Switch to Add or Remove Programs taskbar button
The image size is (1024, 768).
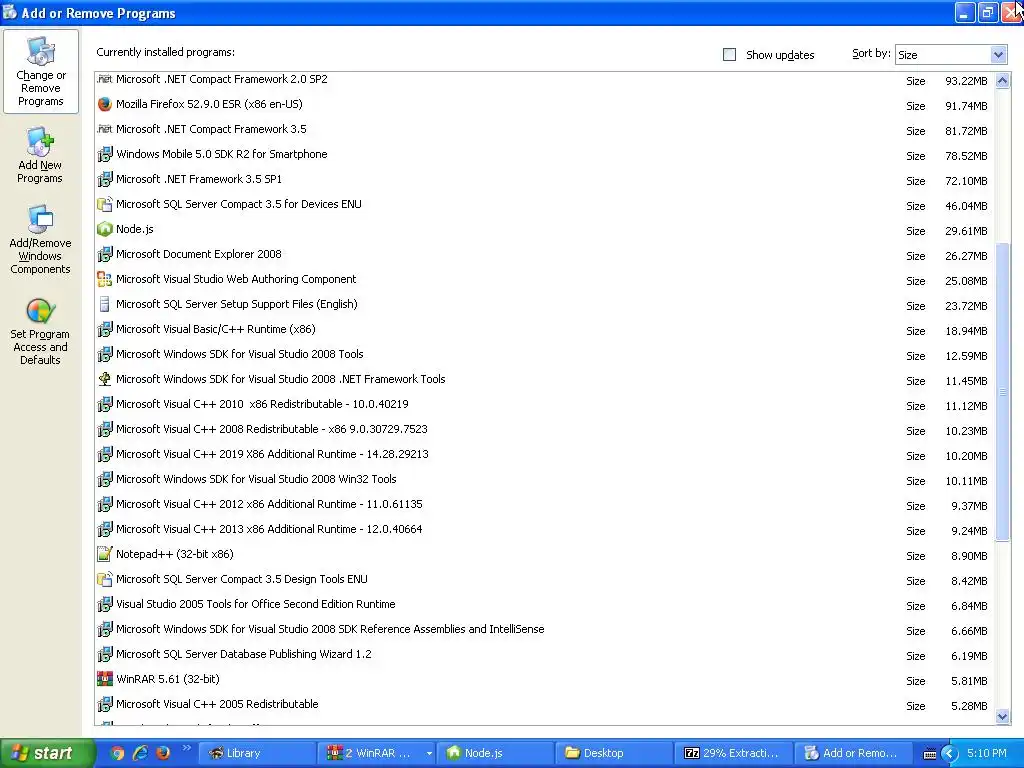(852, 753)
